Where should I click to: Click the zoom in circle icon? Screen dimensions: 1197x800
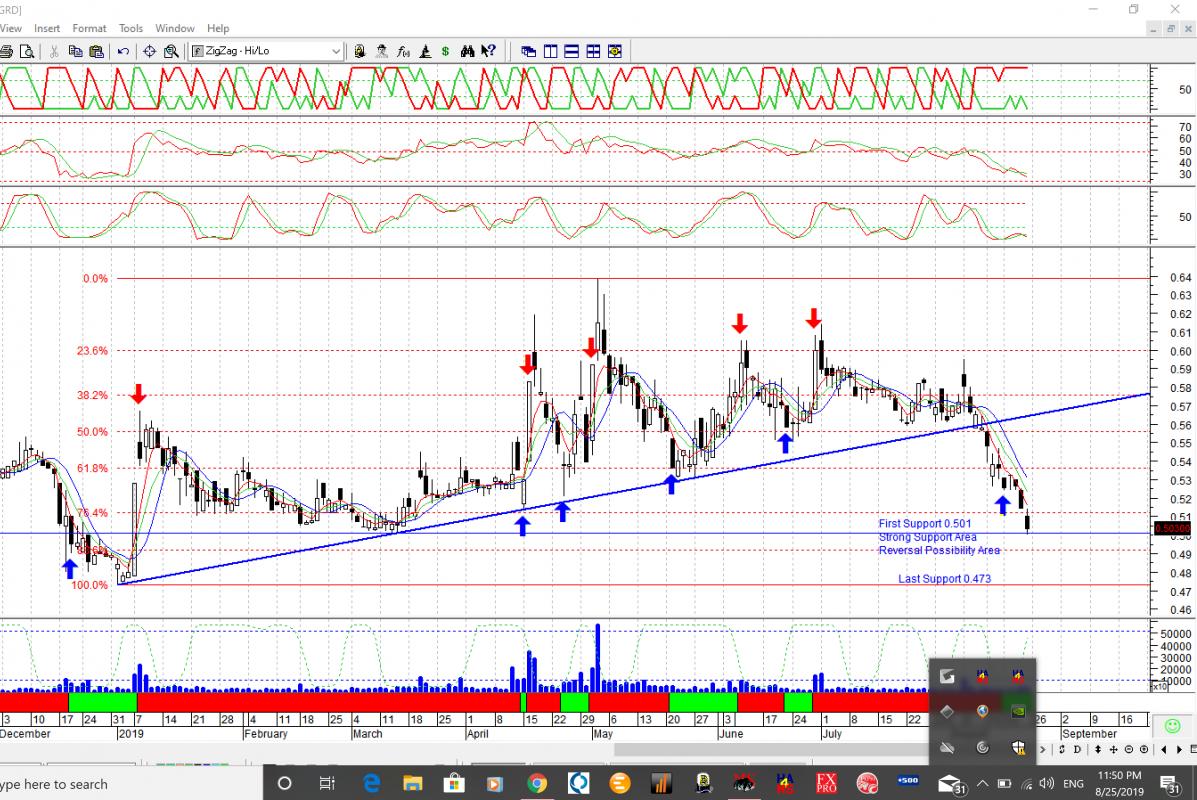point(1144,750)
